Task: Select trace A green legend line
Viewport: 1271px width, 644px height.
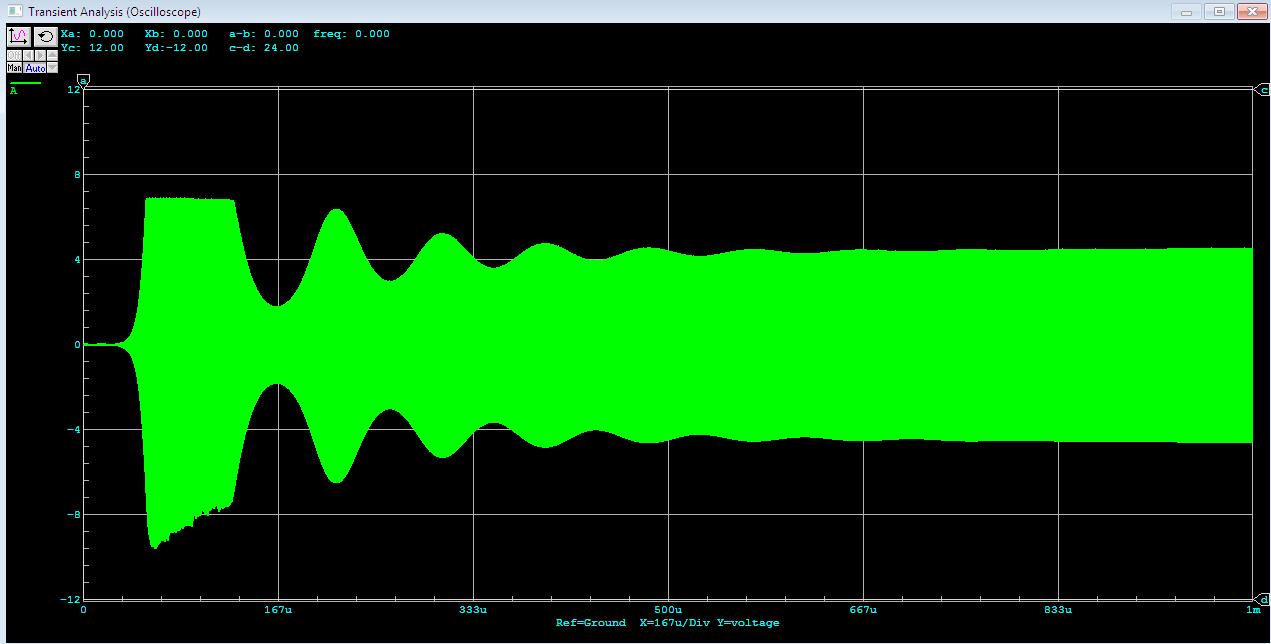Action: tap(25, 83)
